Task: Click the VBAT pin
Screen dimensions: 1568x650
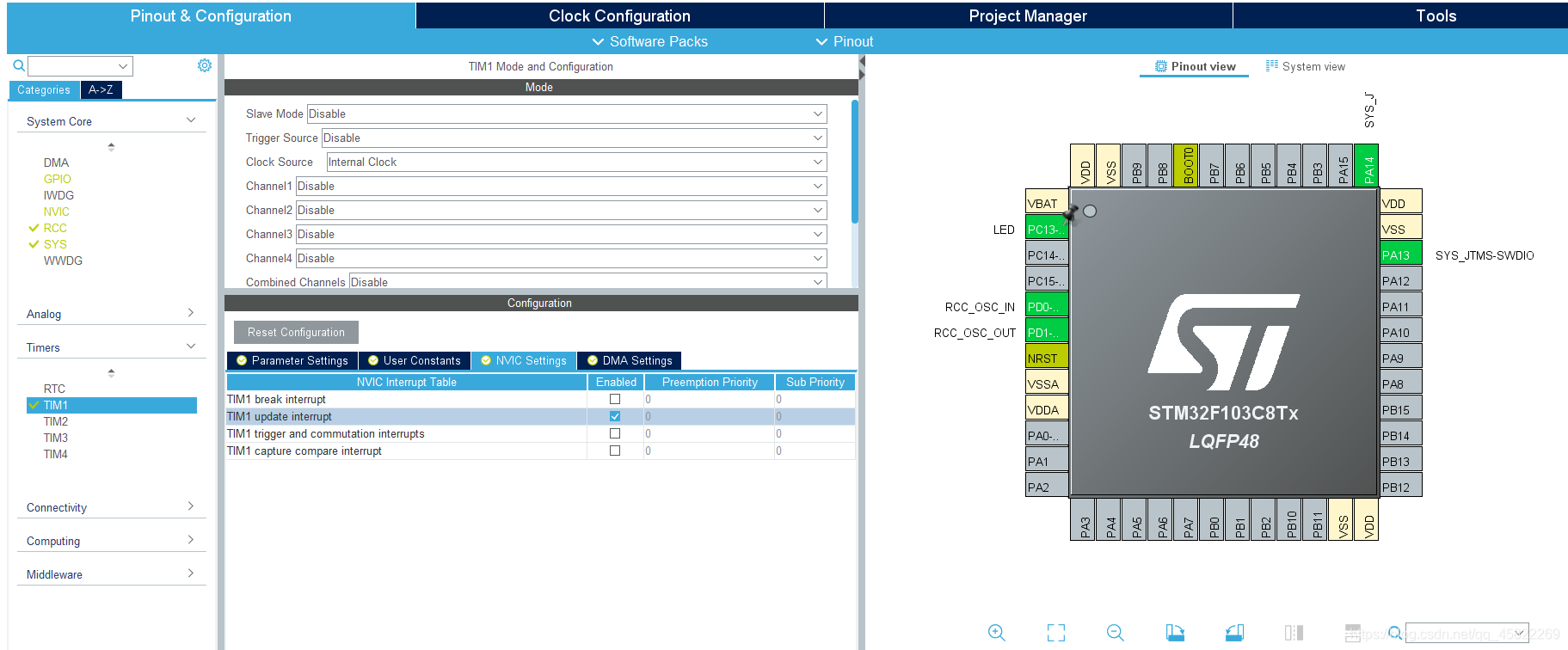Action: tap(1047, 203)
